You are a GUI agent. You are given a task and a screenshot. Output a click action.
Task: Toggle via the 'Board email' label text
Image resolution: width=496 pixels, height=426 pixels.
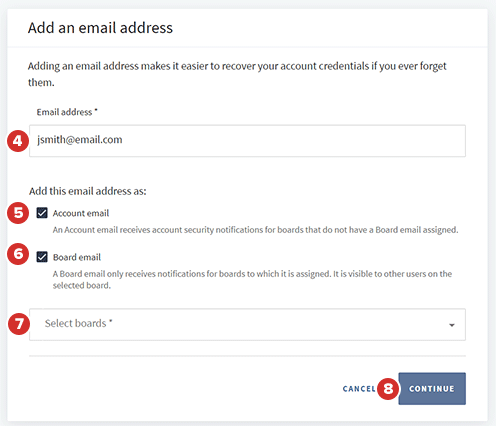pos(77,257)
